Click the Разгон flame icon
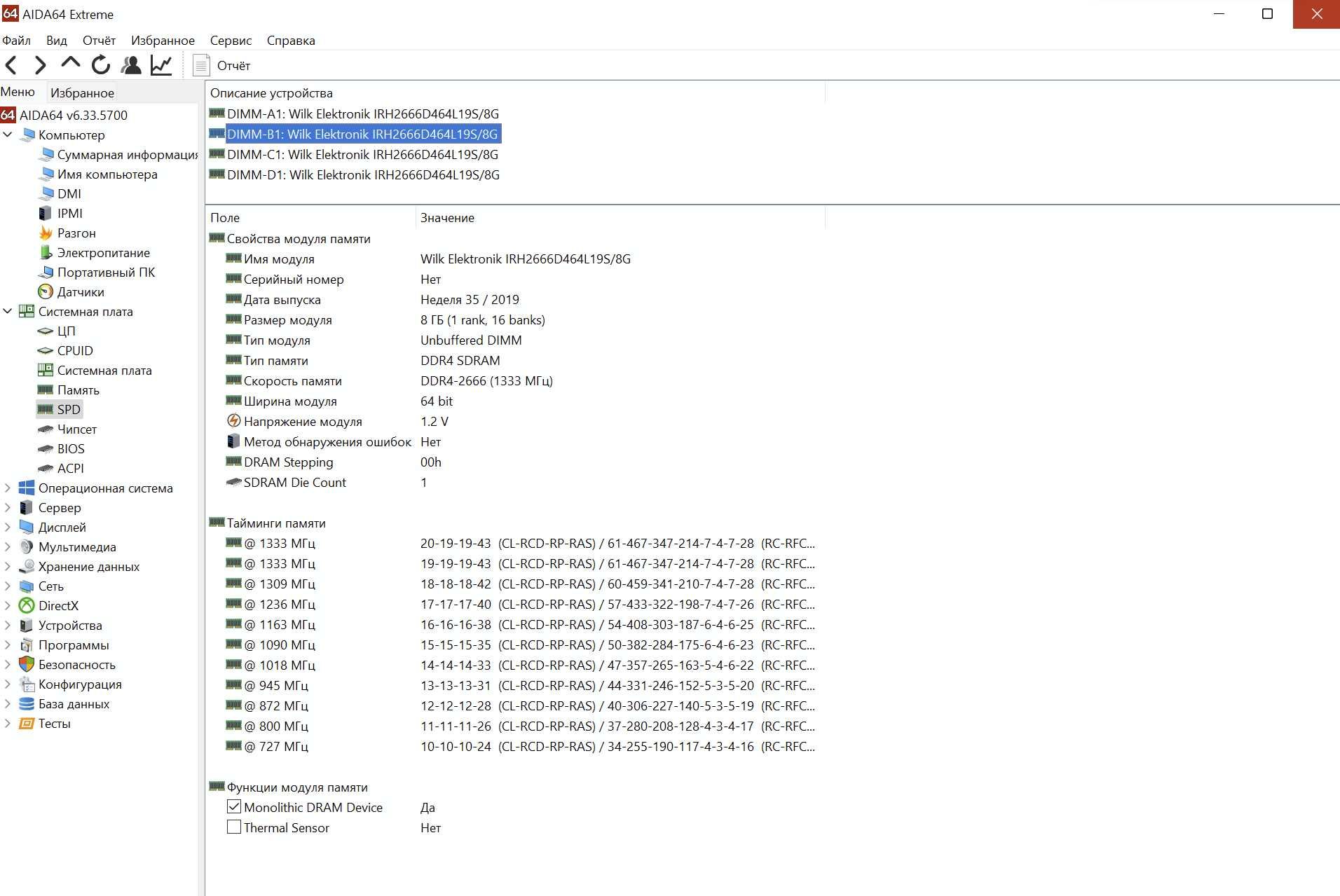Screen dimensions: 1340x896 46,233
